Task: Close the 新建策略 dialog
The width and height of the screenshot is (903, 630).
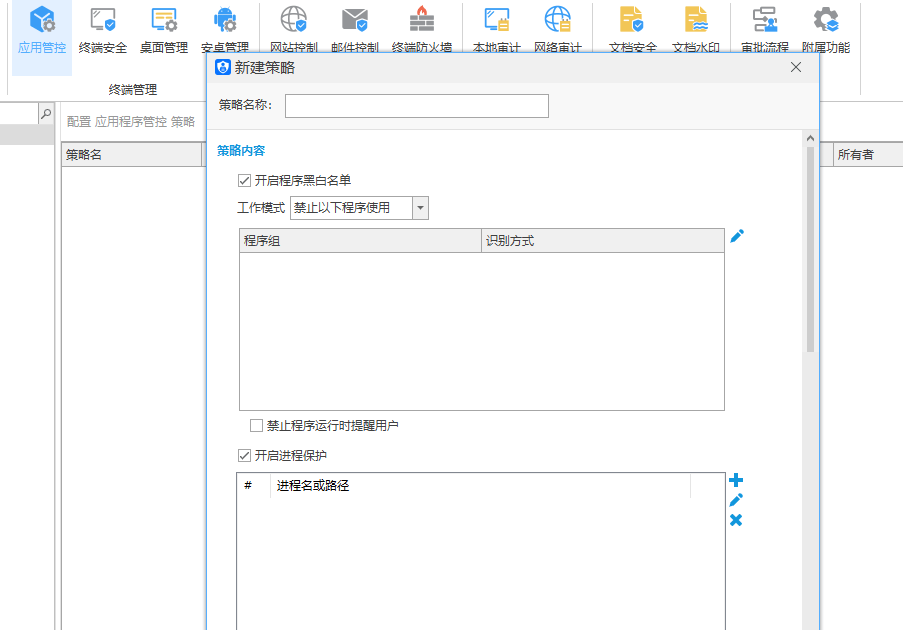Action: pyautogui.click(x=796, y=67)
